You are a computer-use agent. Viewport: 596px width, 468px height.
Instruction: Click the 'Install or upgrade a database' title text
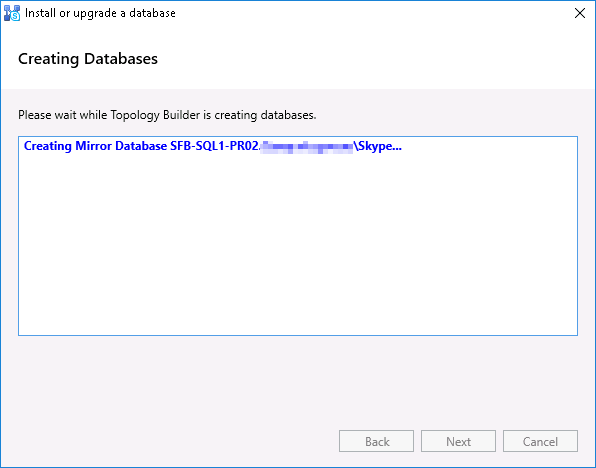click(100, 13)
